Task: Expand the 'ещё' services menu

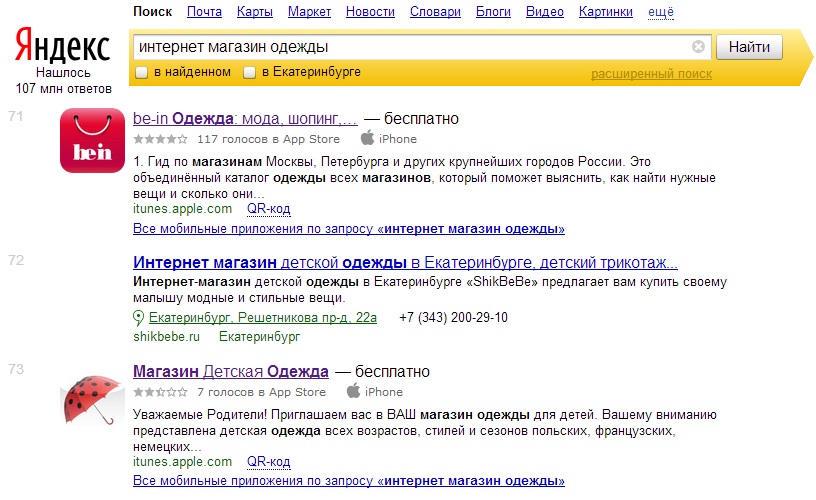Action: pyautogui.click(x=661, y=11)
